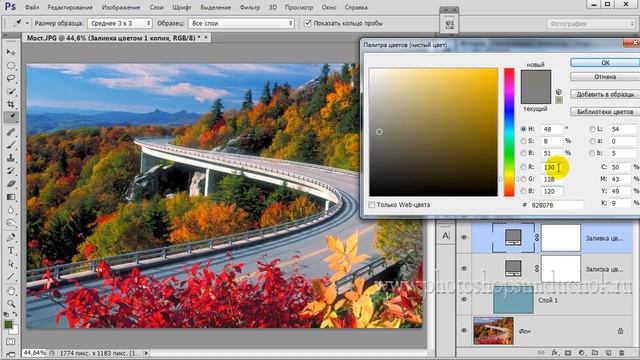Viewport: 640px width, 360px height.
Task: Select the Elliptical Marquee tool
Action: click(x=11, y=65)
